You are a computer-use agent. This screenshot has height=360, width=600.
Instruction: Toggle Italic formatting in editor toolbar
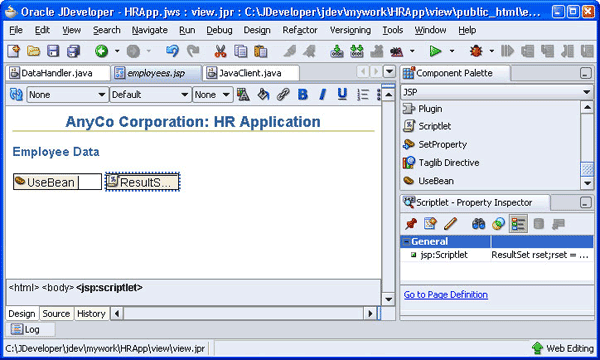point(323,94)
